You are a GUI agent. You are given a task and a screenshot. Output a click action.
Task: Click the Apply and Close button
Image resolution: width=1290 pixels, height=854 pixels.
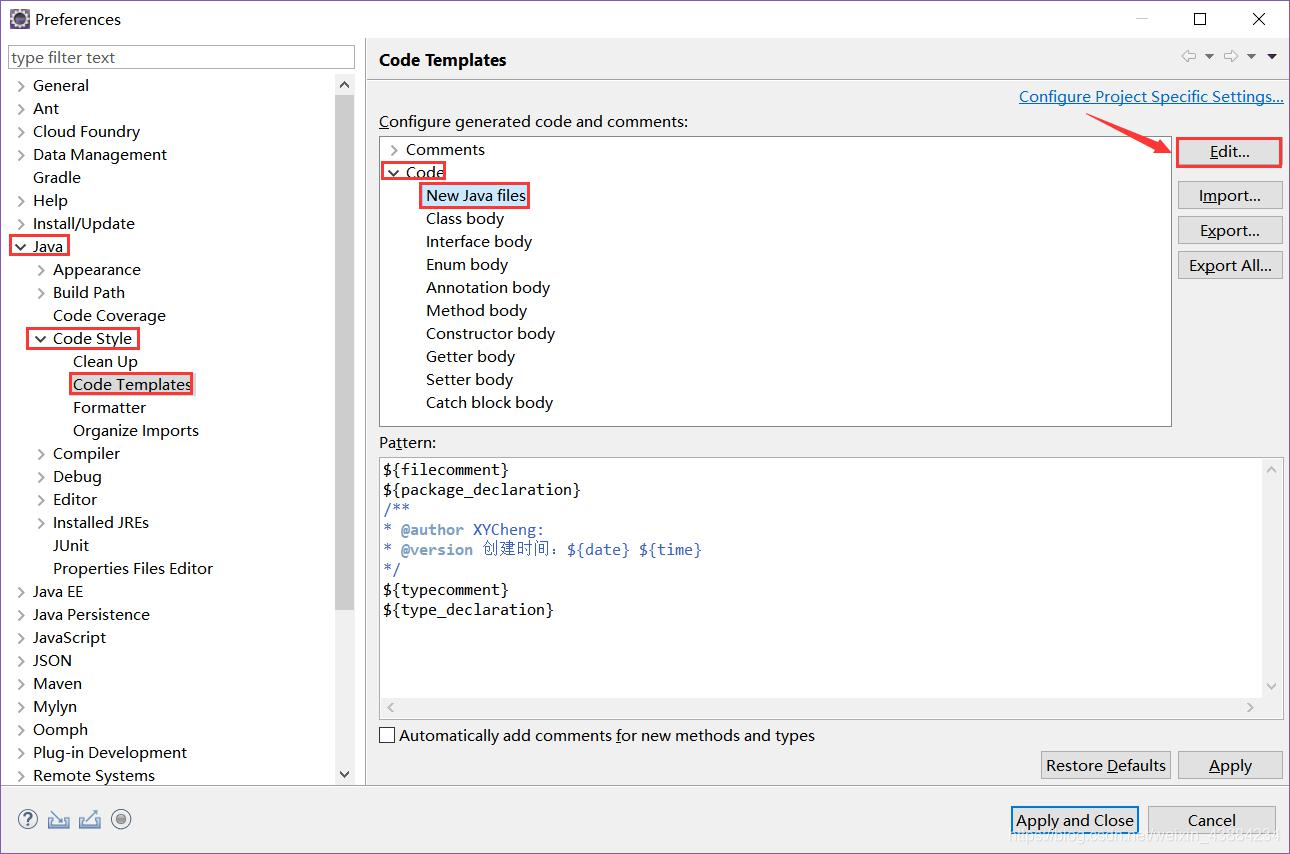(x=1075, y=820)
